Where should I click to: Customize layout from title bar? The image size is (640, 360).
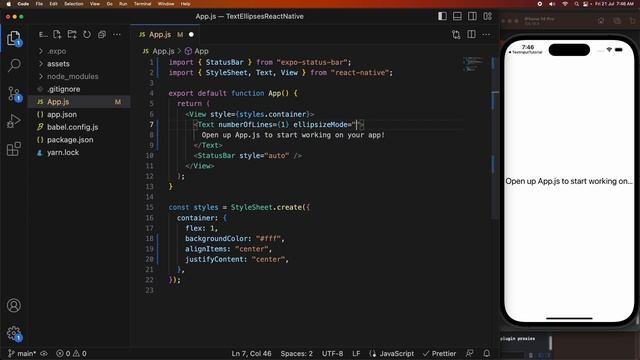point(487,16)
